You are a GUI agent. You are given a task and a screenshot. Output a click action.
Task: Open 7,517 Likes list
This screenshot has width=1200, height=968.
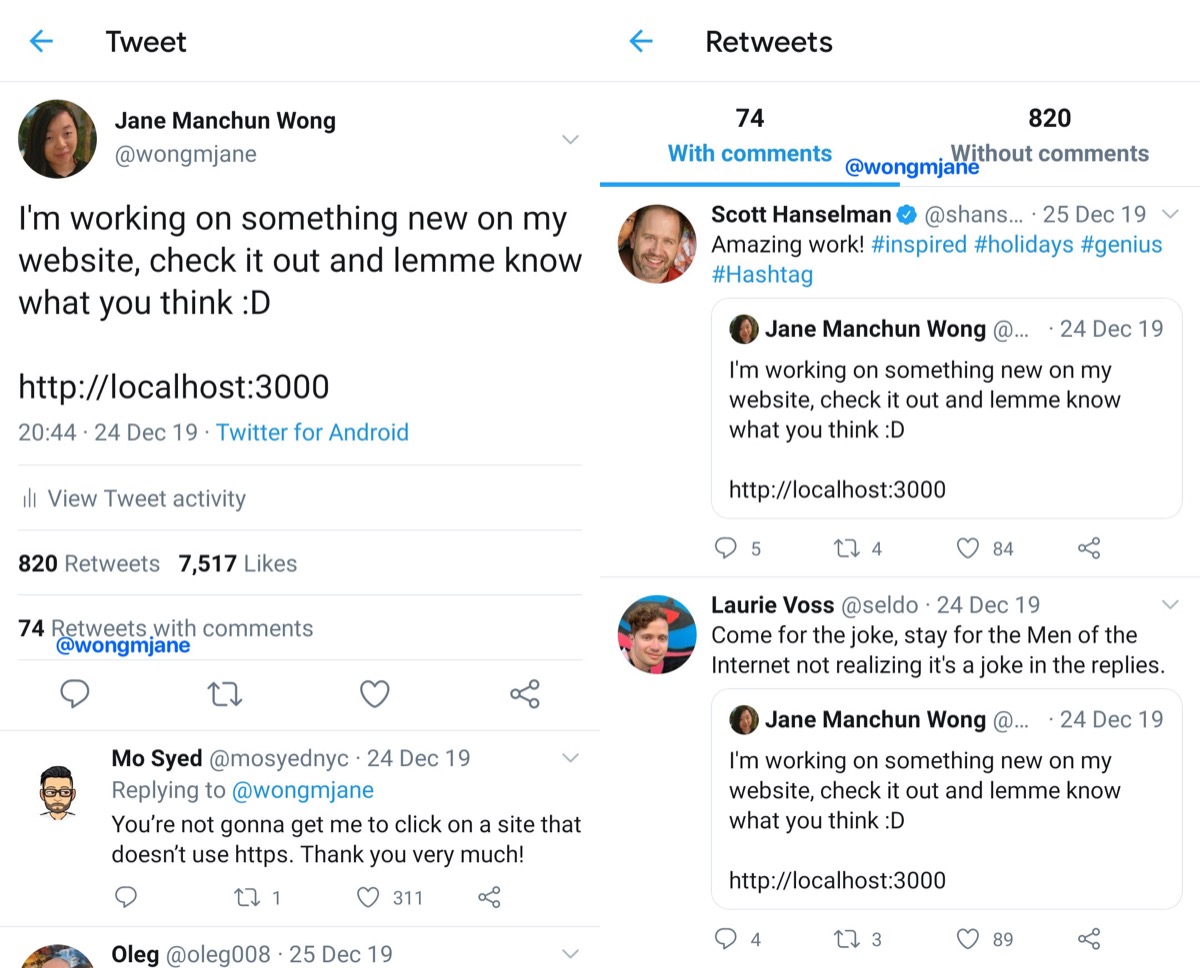237,563
